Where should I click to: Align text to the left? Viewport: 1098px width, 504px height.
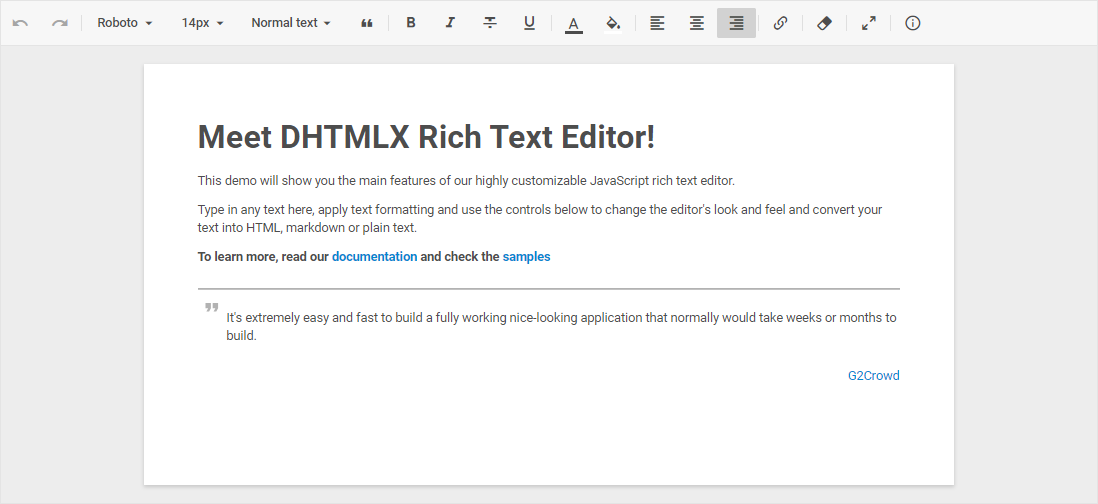point(657,23)
